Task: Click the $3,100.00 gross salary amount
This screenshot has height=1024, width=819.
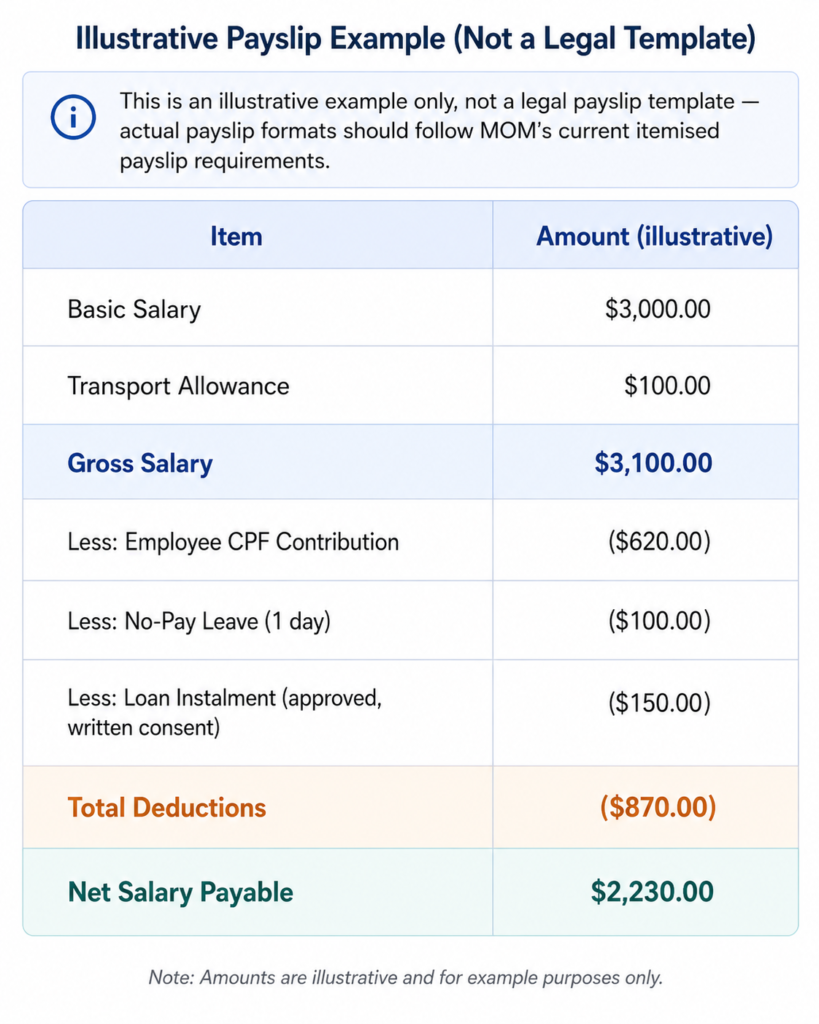Action: (653, 462)
